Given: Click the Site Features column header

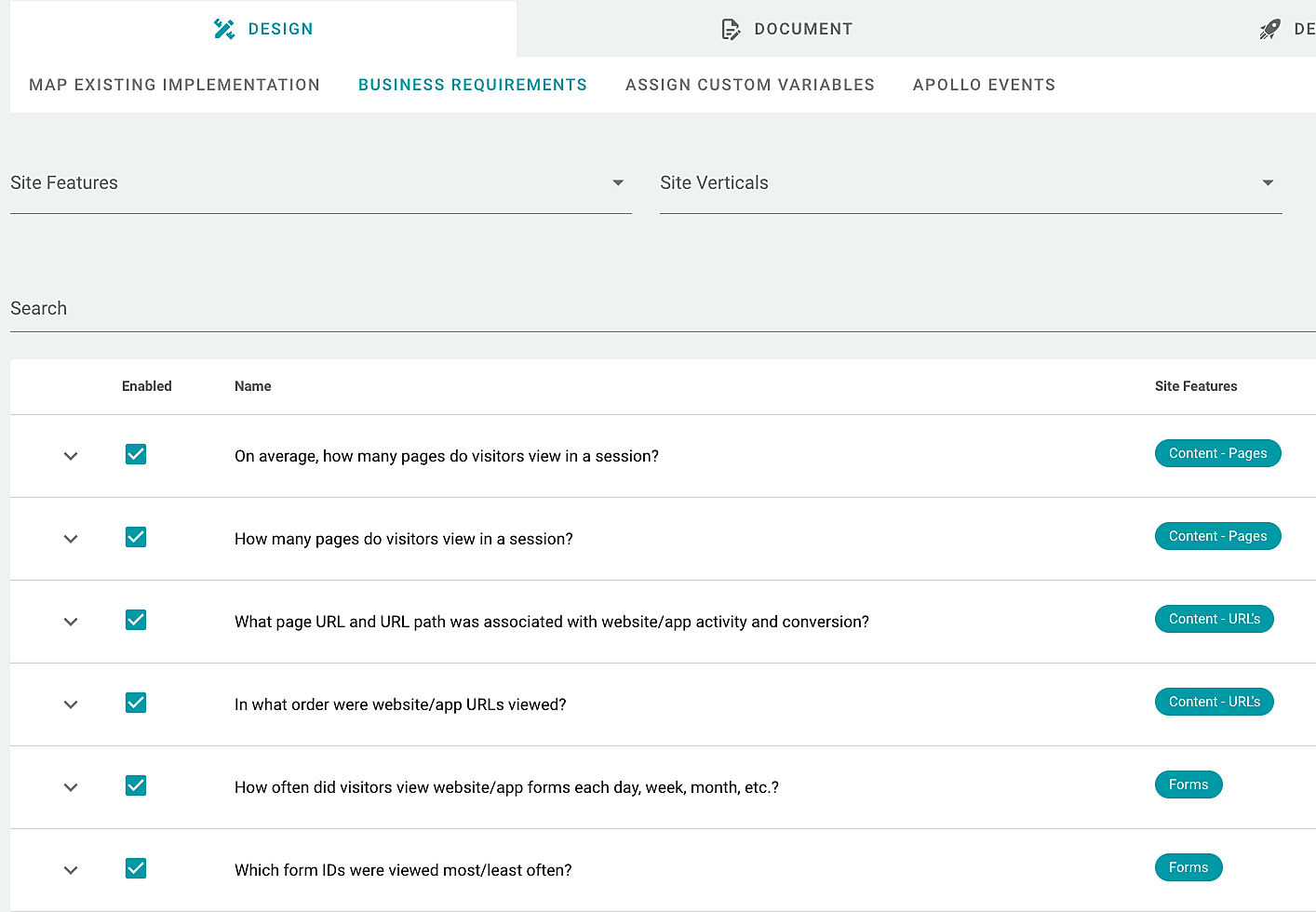Looking at the screenshot, I should pyautogui.click(x=1196, y=386).
